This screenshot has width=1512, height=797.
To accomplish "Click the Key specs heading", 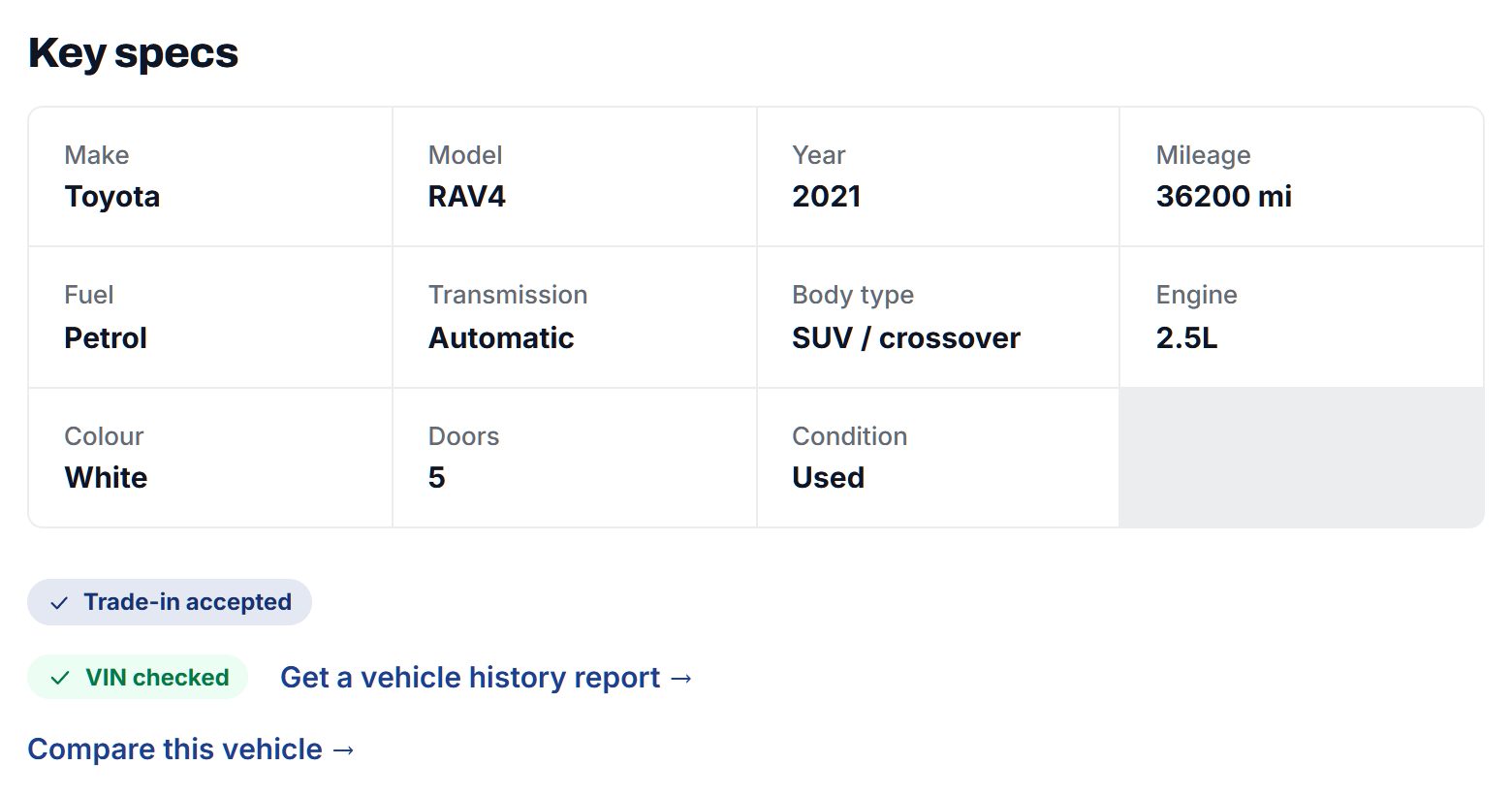I will pos(133,52).
